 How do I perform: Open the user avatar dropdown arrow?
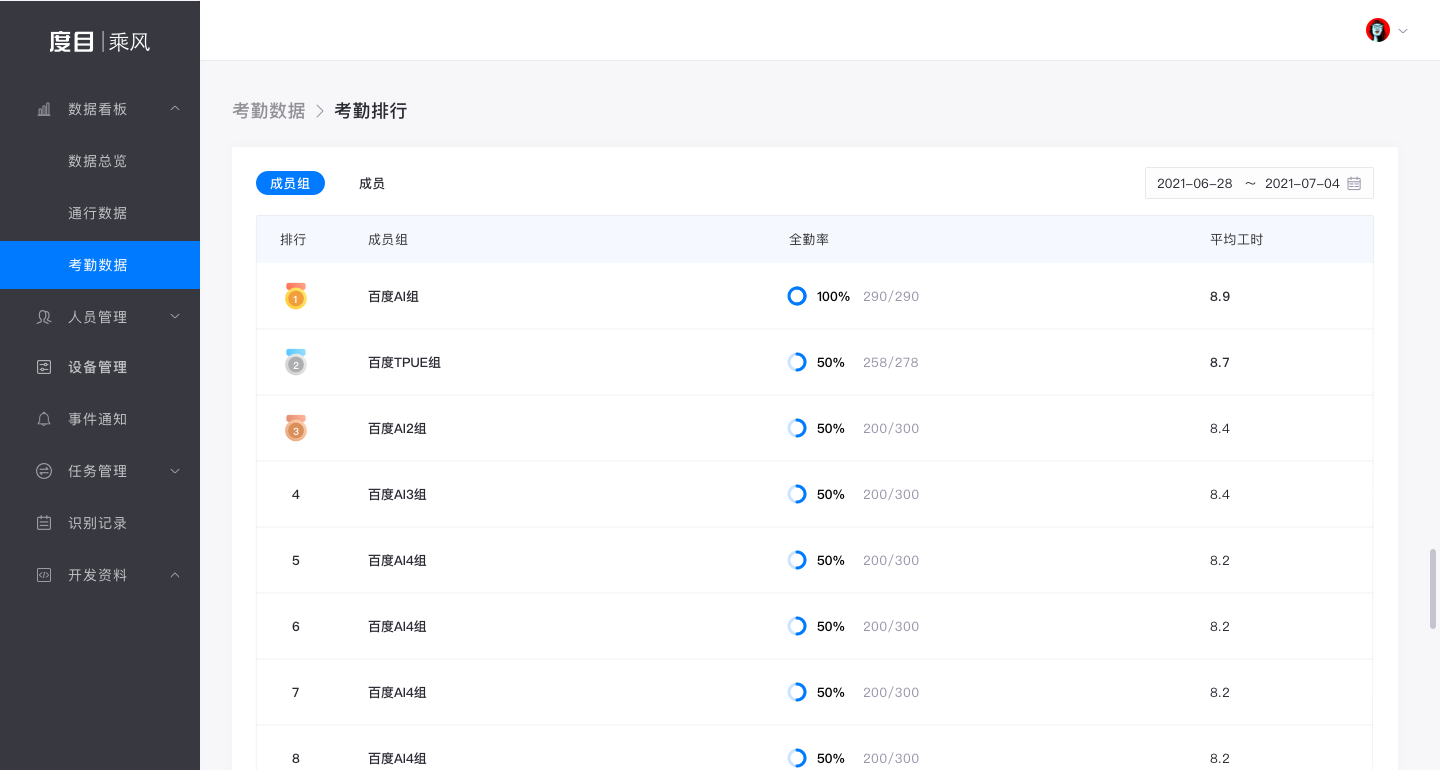pos(1403,31)
